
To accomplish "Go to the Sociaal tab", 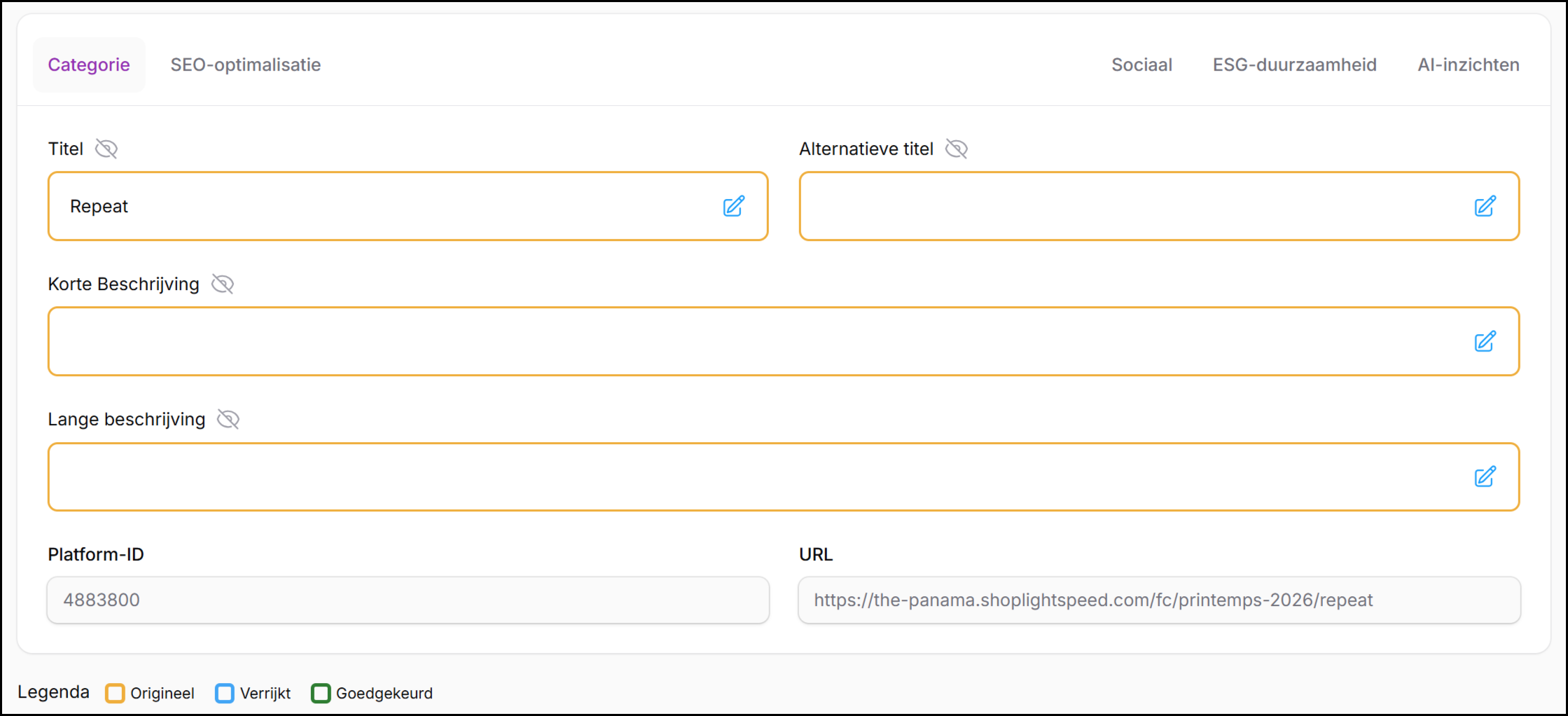I will coord(1142,64).
